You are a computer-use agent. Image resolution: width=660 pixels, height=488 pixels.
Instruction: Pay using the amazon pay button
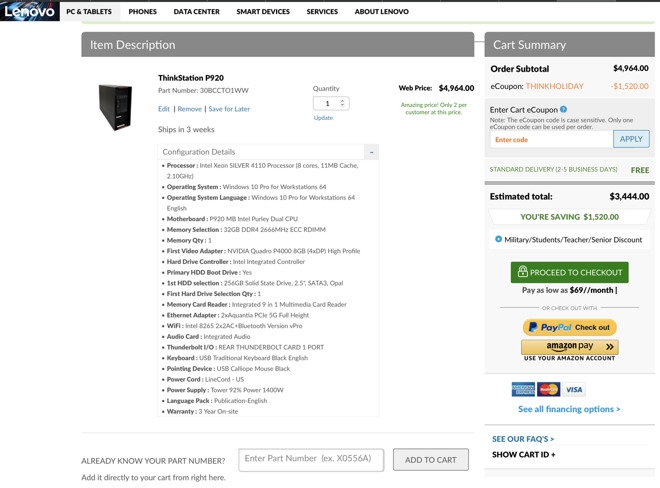570,347
